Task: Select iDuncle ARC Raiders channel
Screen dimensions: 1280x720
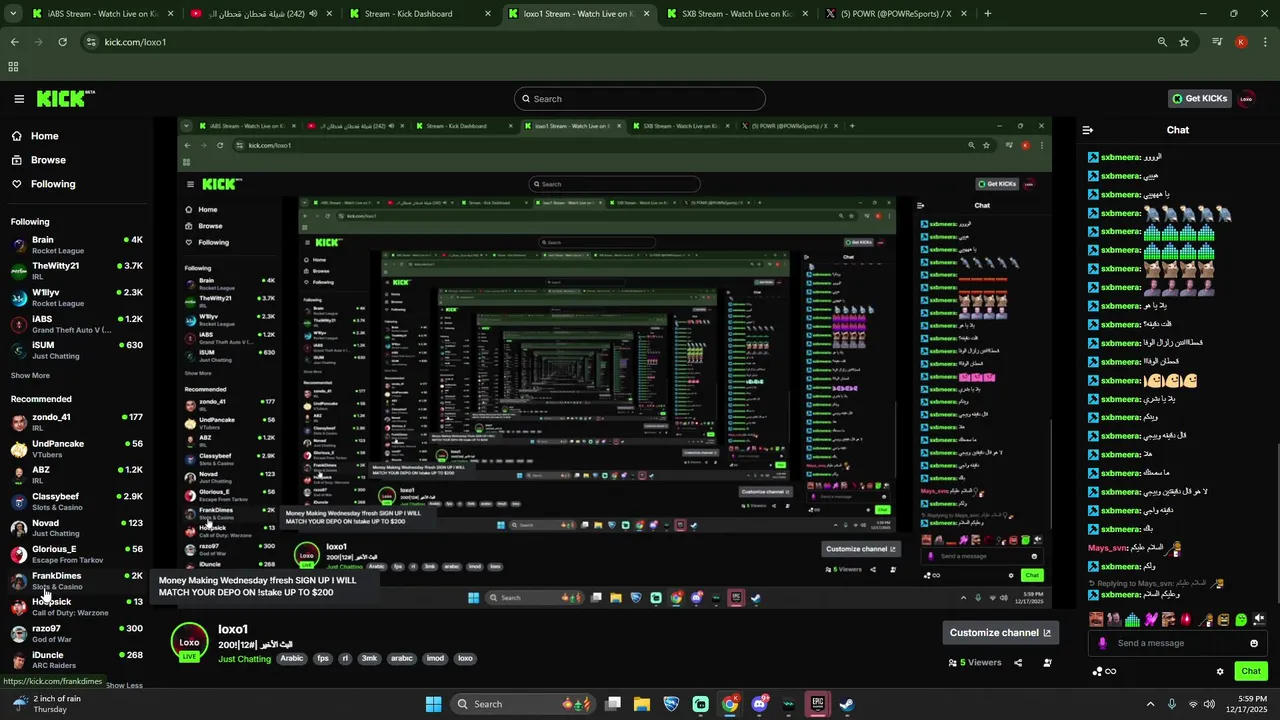Action: pos(76,660)
